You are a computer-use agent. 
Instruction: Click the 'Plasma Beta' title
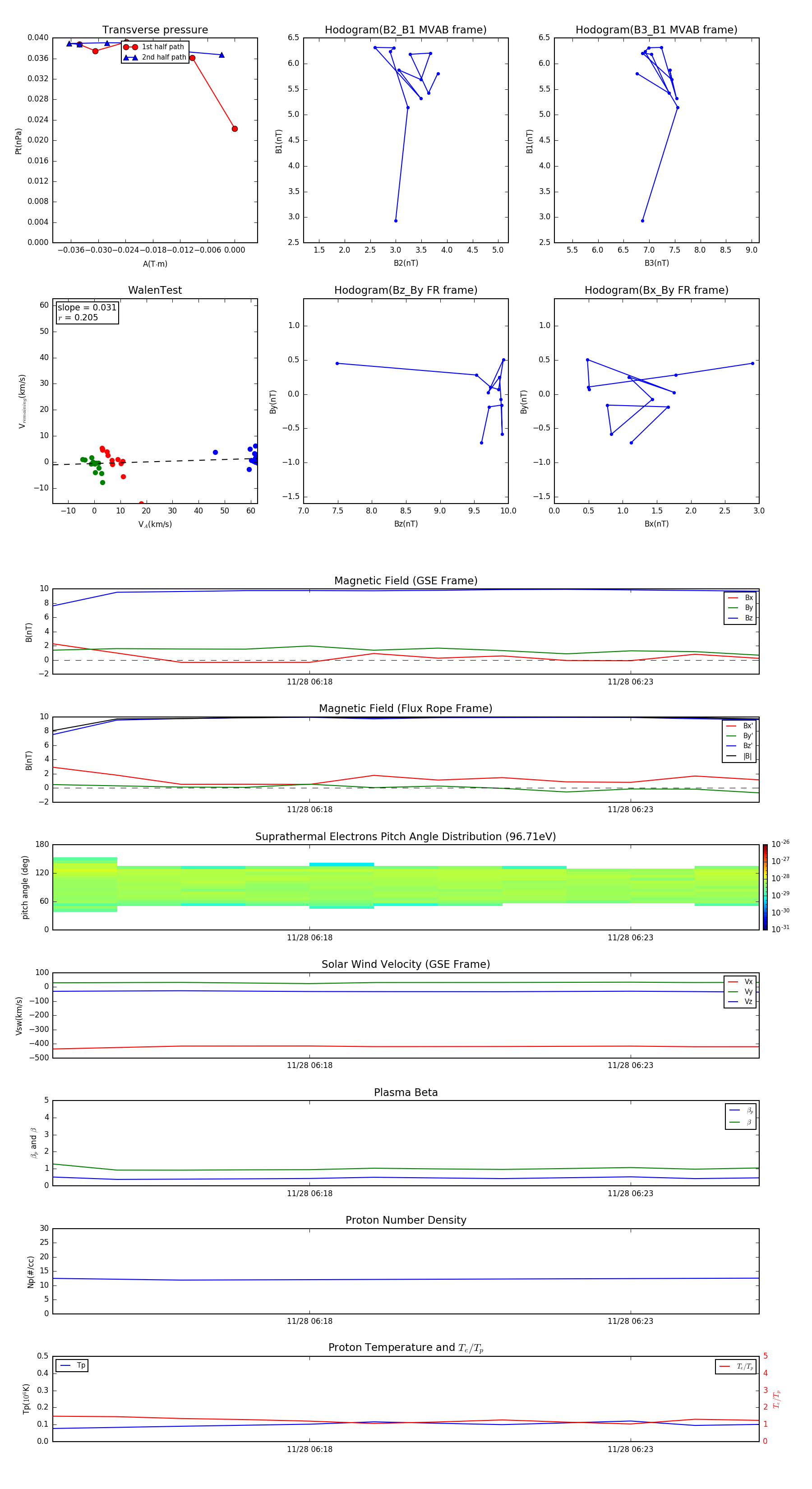406,1093
